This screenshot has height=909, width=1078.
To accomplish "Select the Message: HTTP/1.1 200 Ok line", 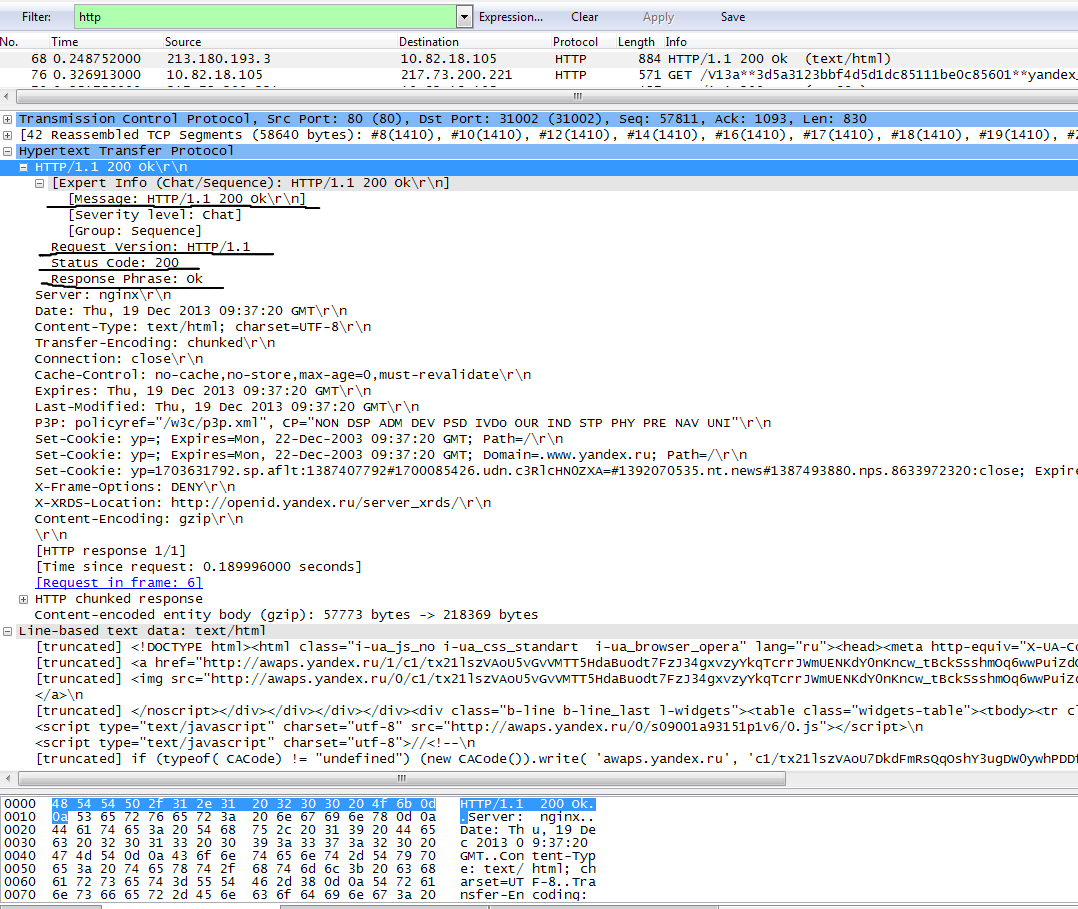I will point(186,199).
